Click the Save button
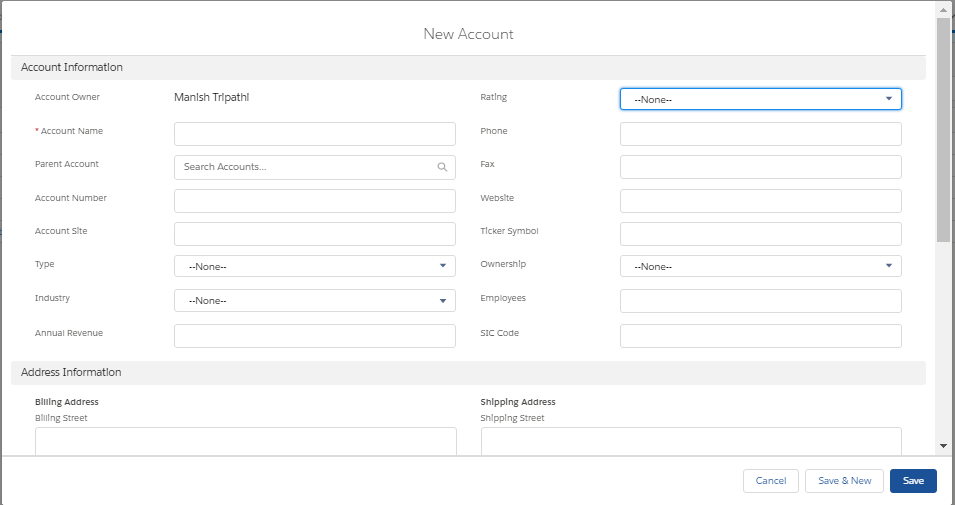The width and height of the screenshot is (955, 505). pos(912,481)
